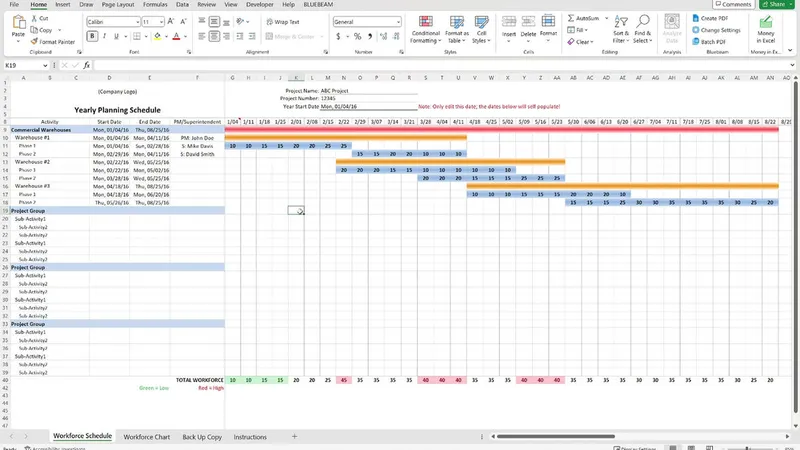800x450 pixels.
Task: Open the text orientation options
Action: pos(242,21)
